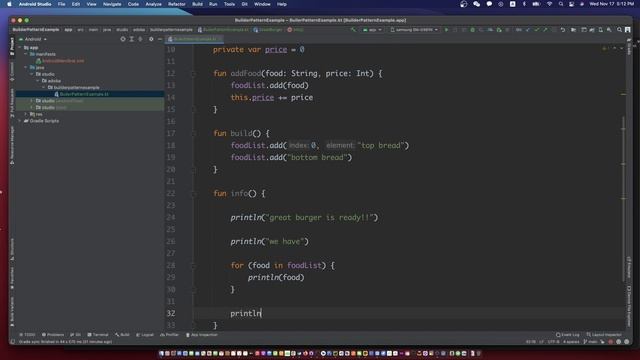The height and width of the screenshot is (360, 640).
Task: Click UTF-8 encoding in status bar
Action: click(x=553, y=342)
